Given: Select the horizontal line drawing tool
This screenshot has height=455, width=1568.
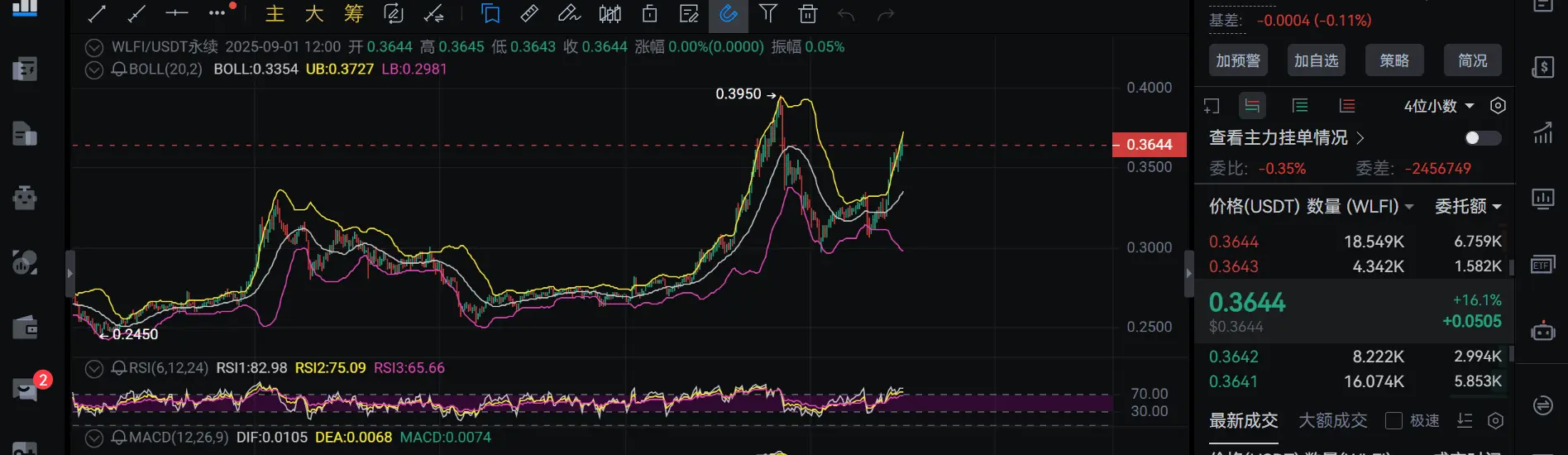Looking at the screenshot, I should click(x=177, y=13).
